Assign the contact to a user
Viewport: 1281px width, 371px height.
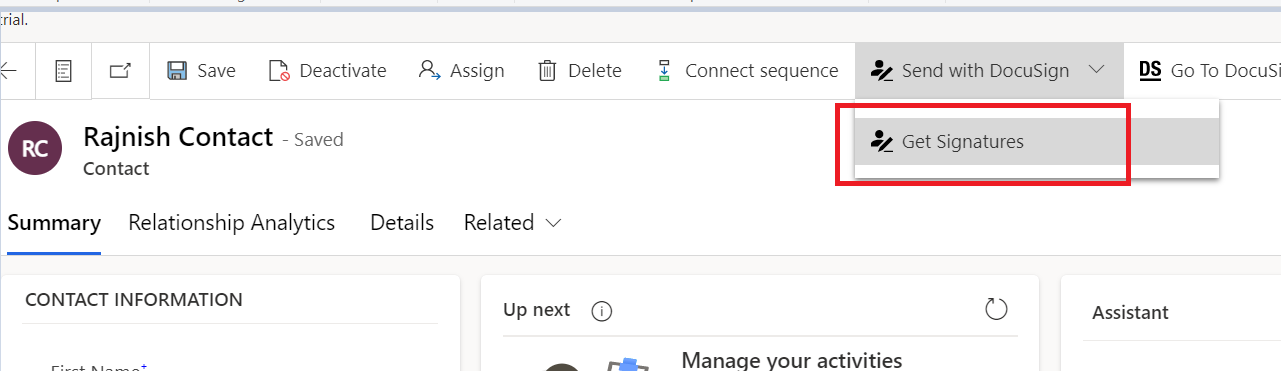pos(461,71)
